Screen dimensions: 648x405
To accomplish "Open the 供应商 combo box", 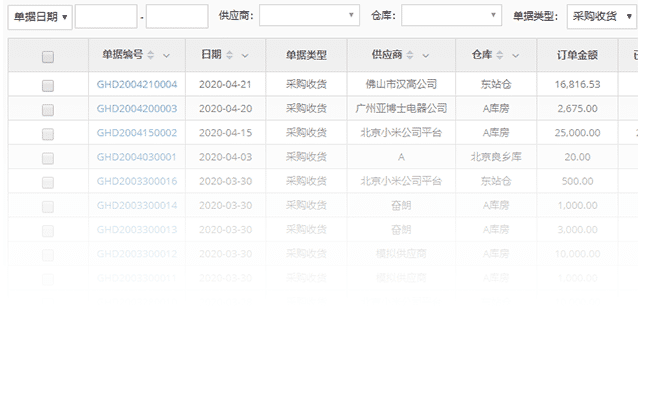I will 309,15.
